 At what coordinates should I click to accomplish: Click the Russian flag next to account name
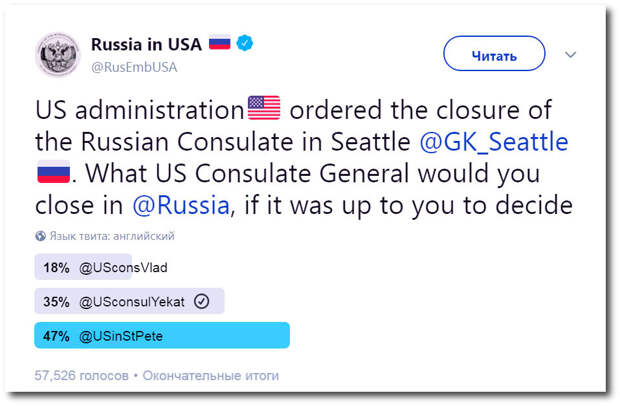pos(219,43)
